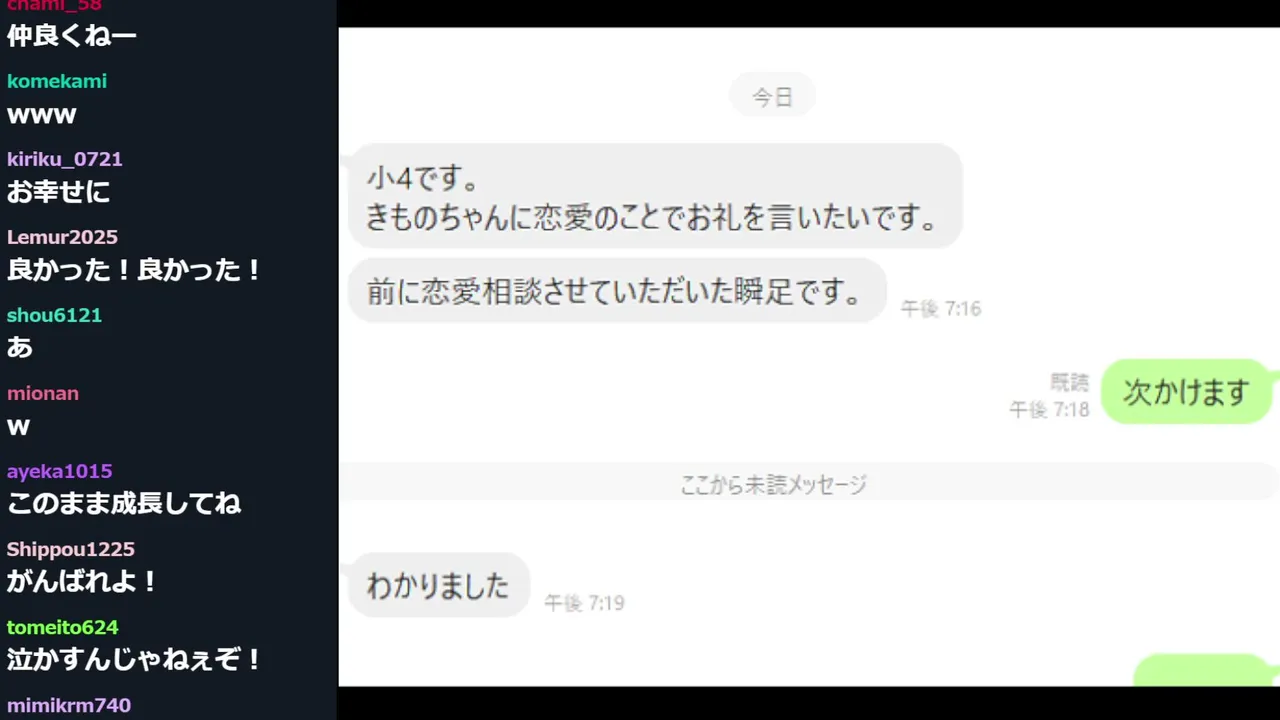This screenshot has width=1280, height=720.
Task: Open shou6121's profile name
Action: point(55,316)
